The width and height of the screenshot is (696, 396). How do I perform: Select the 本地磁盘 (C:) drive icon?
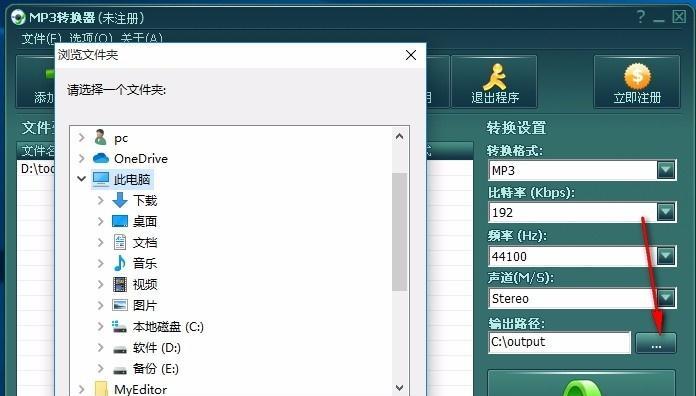119,327
